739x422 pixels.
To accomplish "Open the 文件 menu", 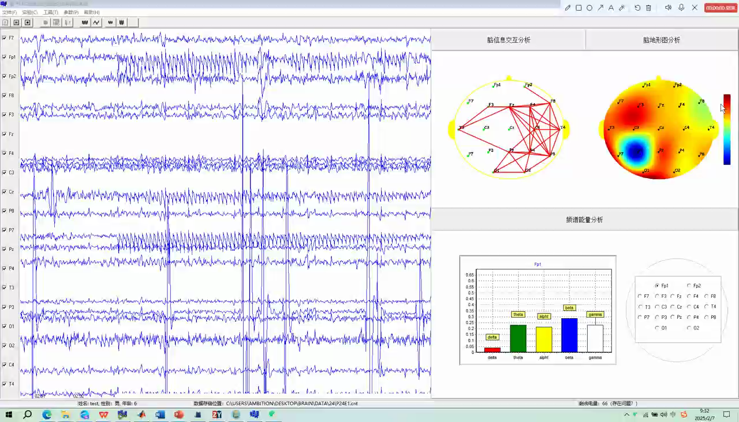I will coord(9,13).
